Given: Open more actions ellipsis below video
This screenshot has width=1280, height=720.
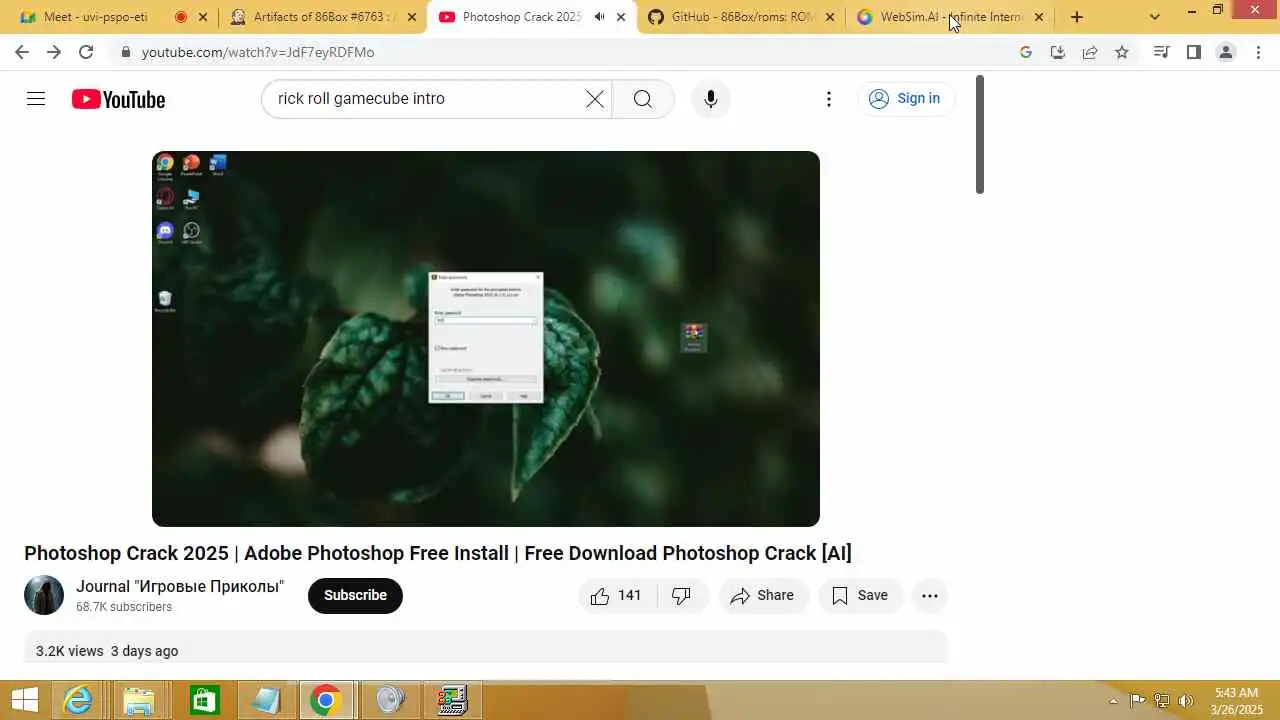Looking at the screenshot, I should 930,596.
